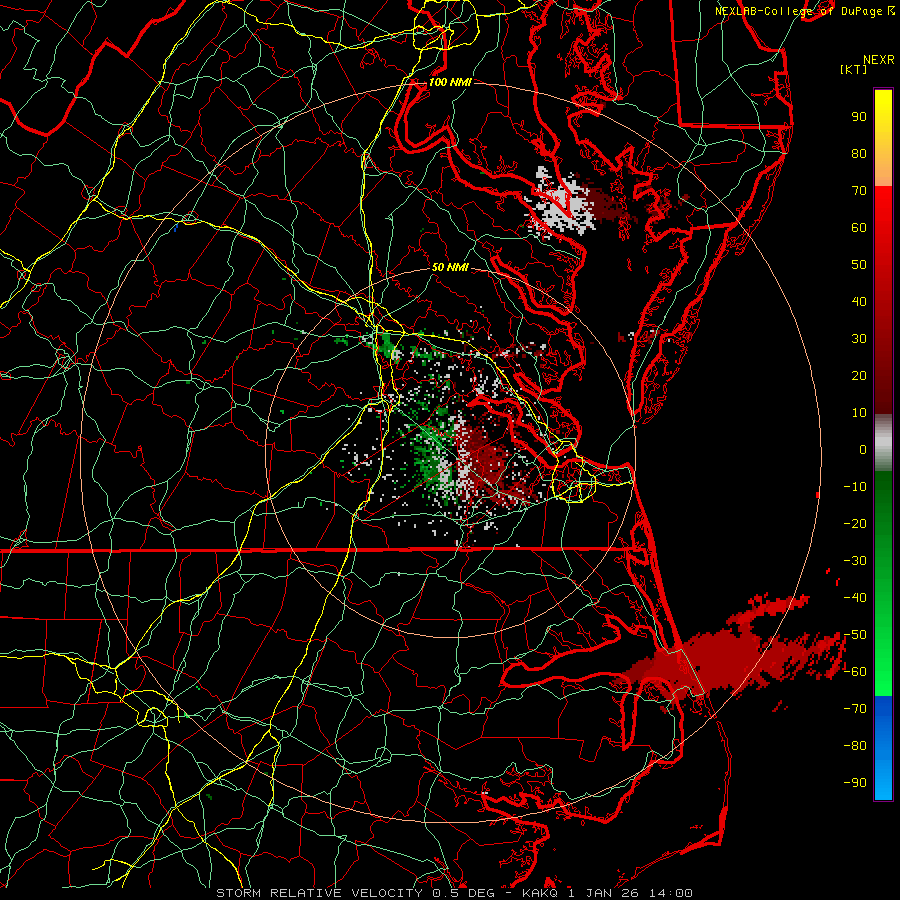The image size is (900, 900).
Task: Click the -30 value on the velocity scale
Action: (x=855, y=561)
